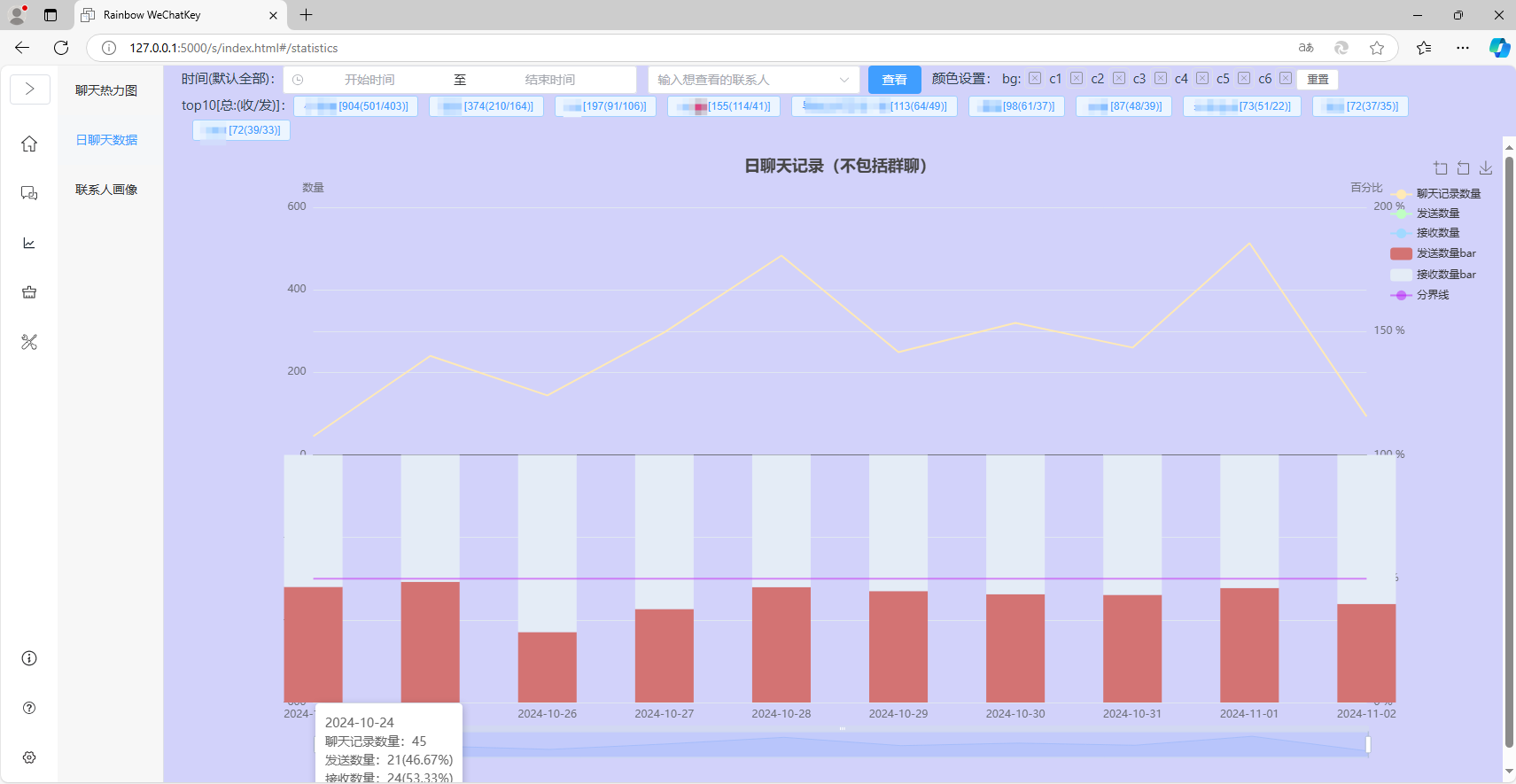The width and height of the screenshot is (1516, 784).
Task: Open browser settings and more menu
Action: coord(1463,48)
